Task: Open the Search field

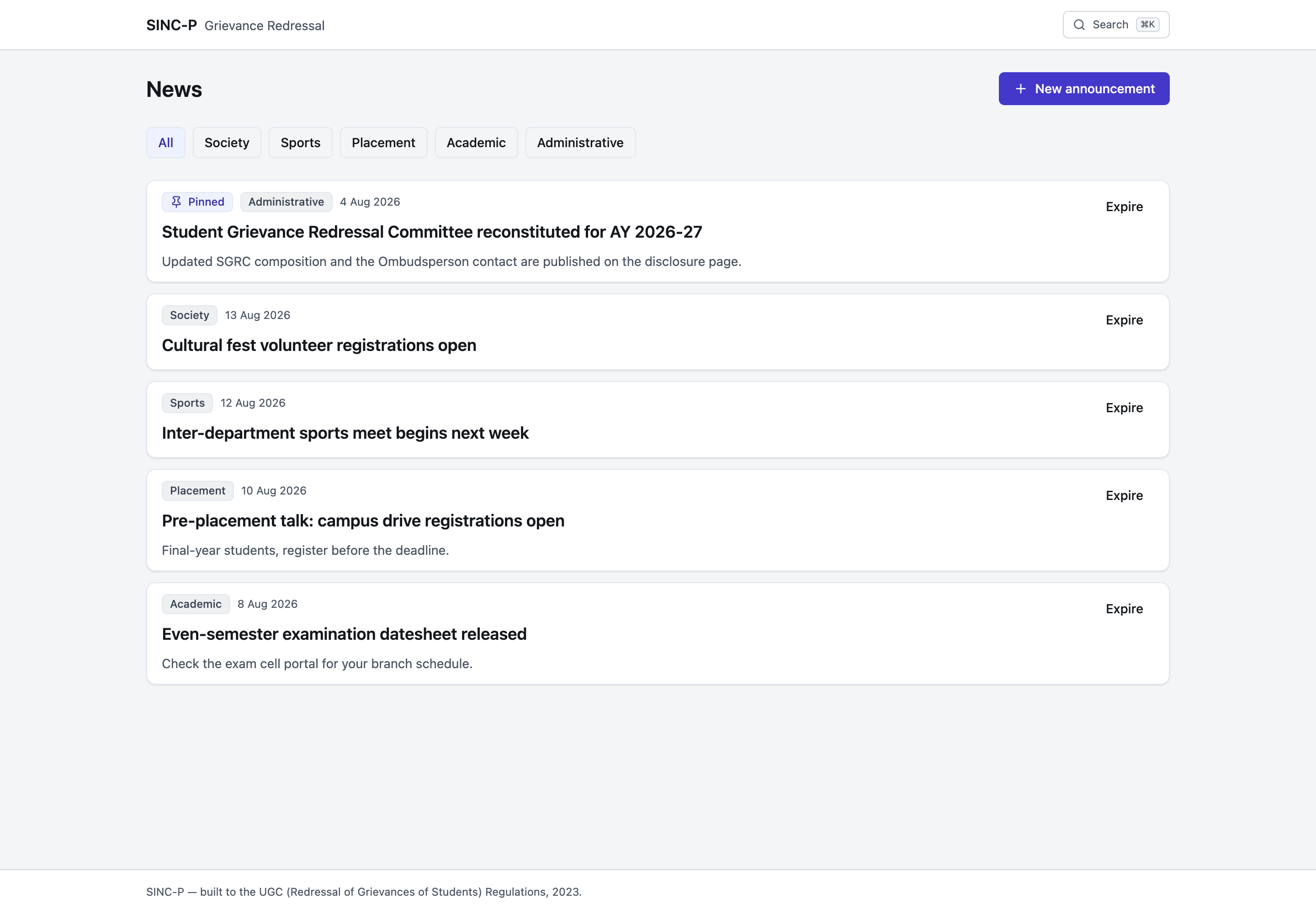Action: tap(1115, 25)
